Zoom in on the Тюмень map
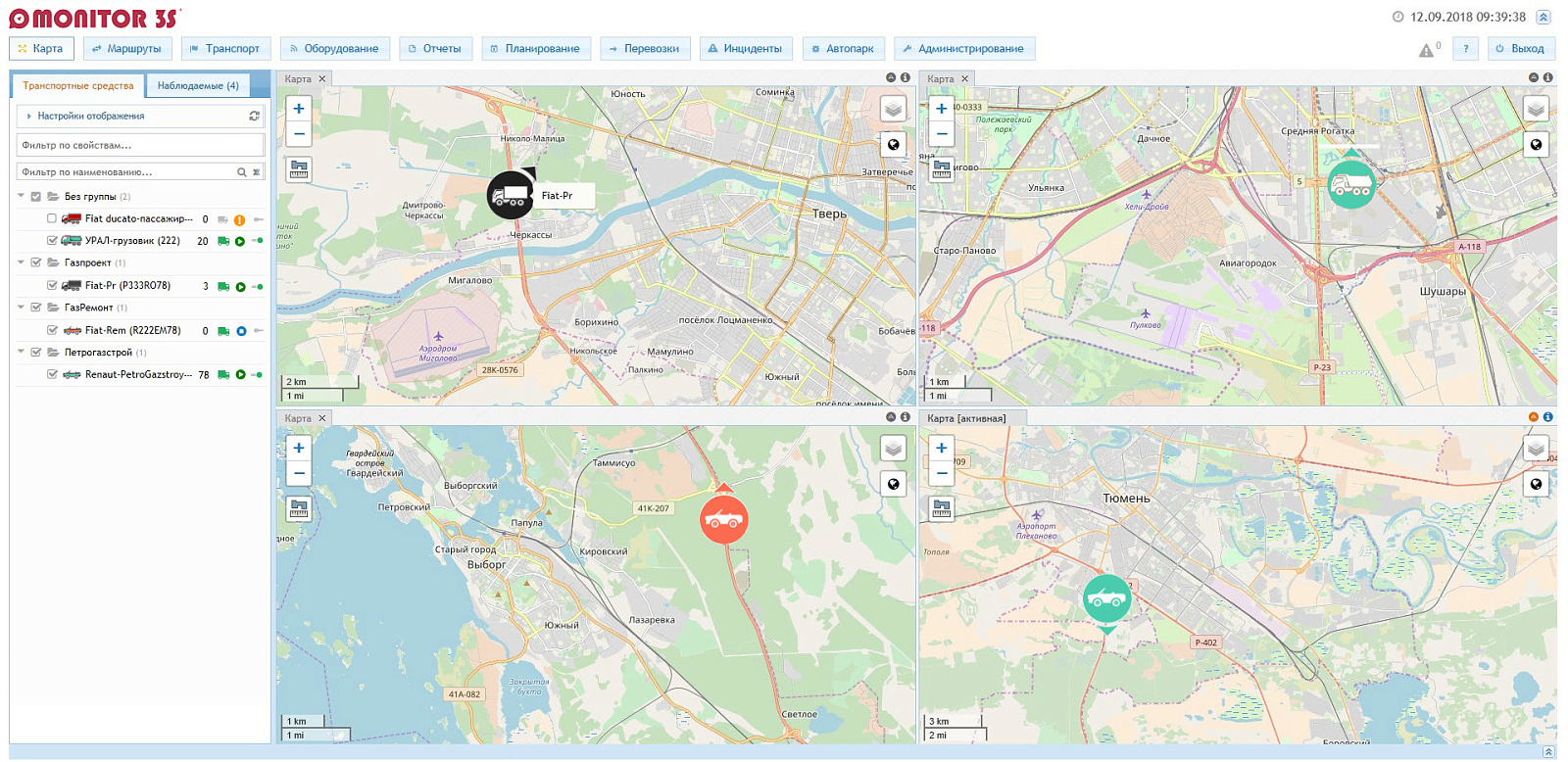Screen dimensions: 1568x762 (941, 449)
